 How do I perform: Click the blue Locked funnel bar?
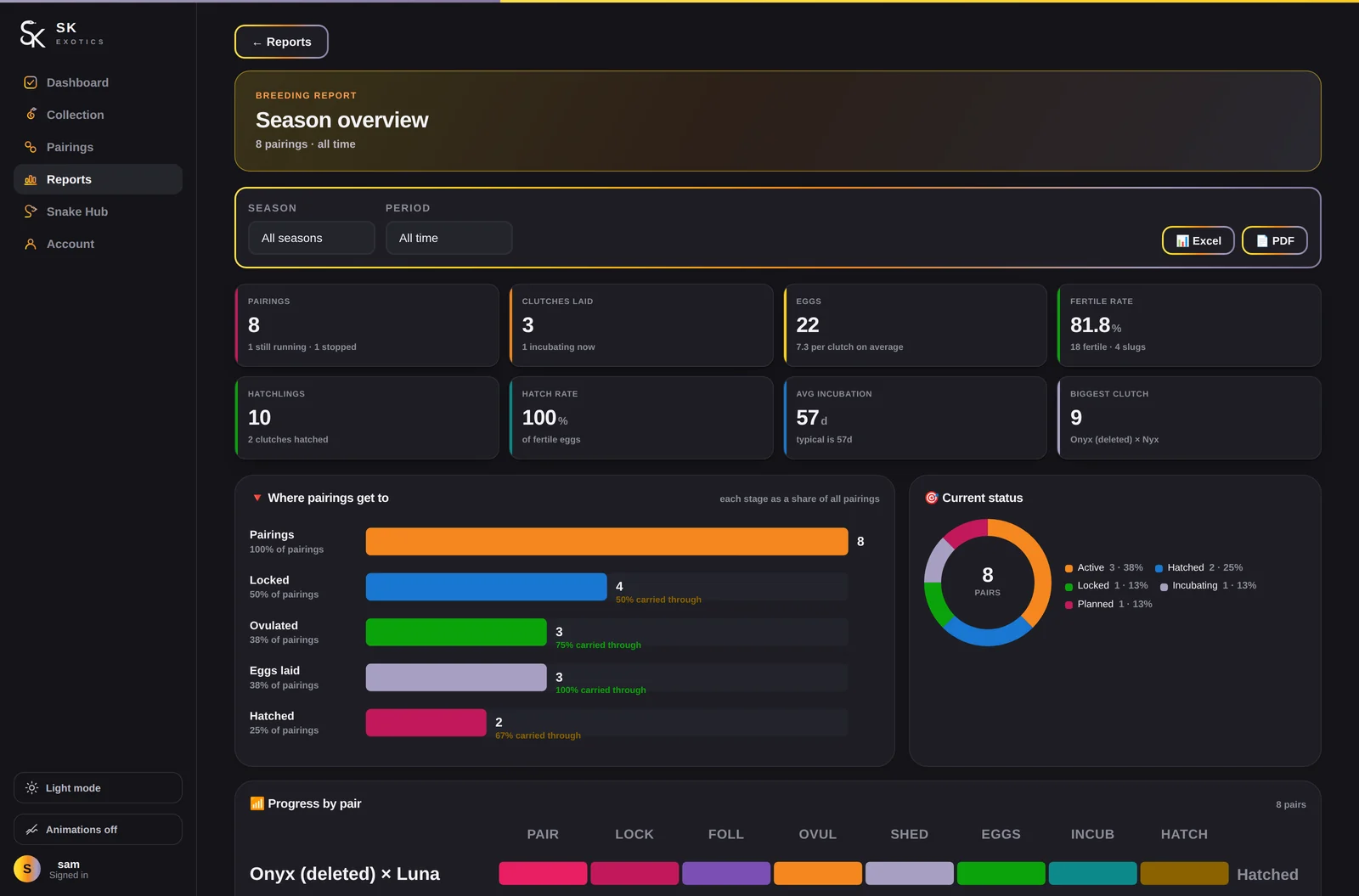click(x=486, y=587)
